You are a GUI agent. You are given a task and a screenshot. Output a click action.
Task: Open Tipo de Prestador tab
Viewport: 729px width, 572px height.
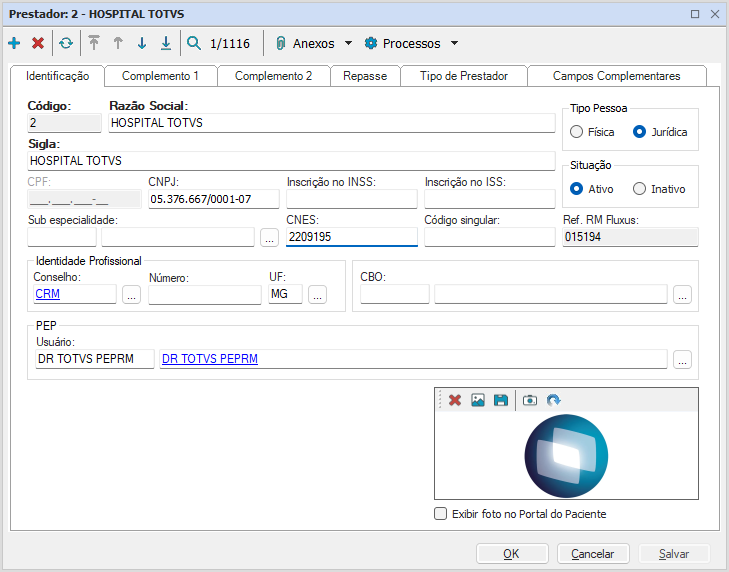coord(464,76)
